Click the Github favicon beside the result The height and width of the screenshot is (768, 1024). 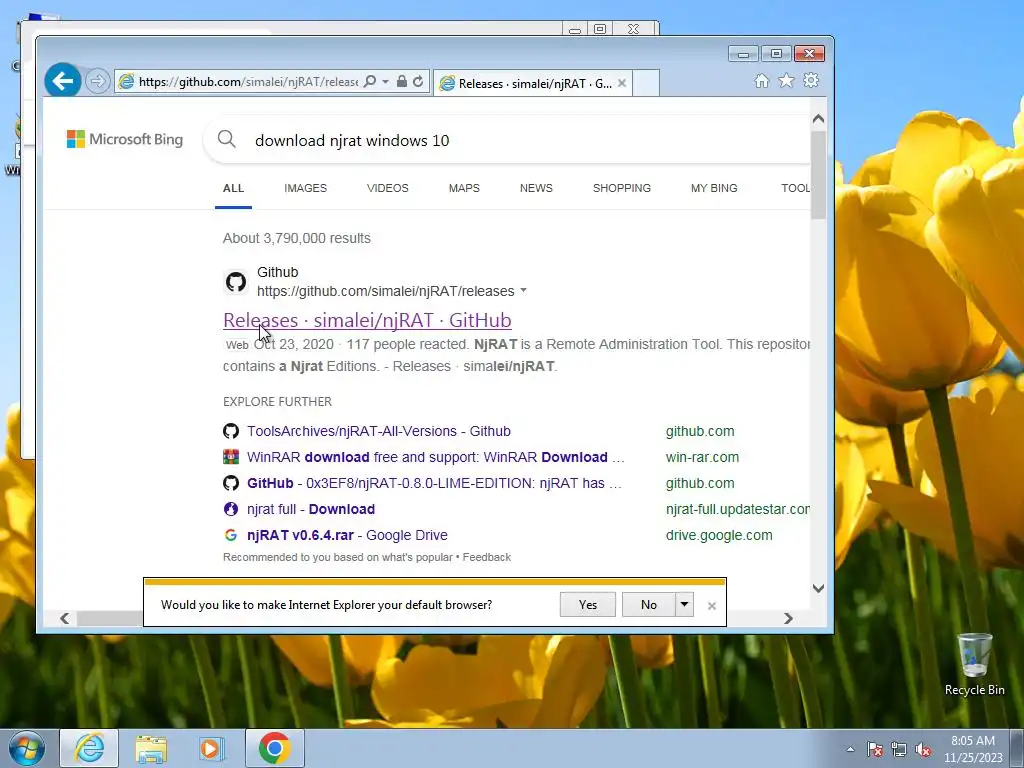point(236,282)
